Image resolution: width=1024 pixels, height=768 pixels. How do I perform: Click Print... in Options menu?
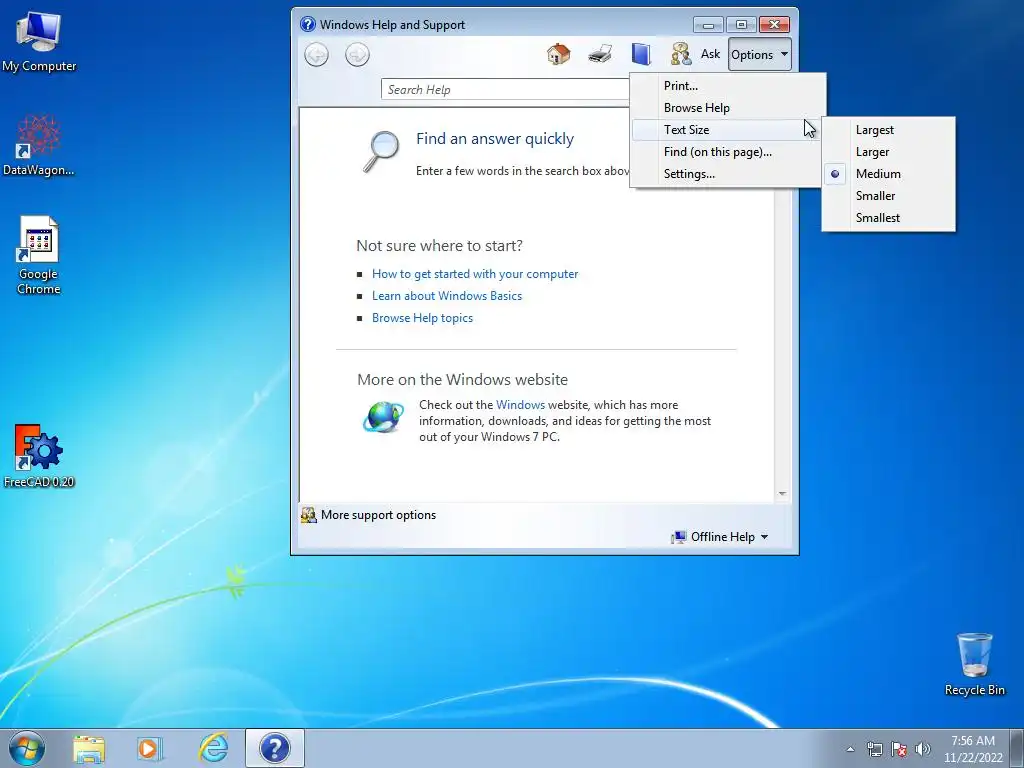[726, 86]
